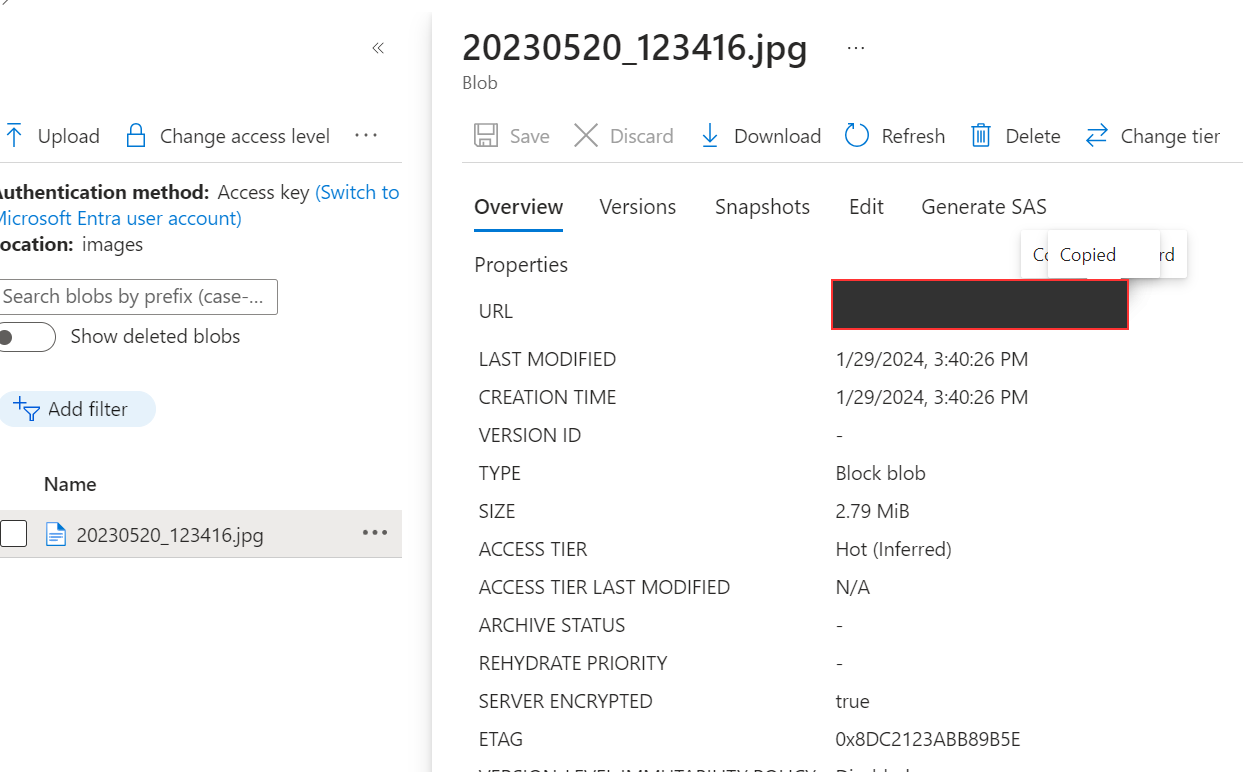Click the REHYDRATE PRIORITY property label
The width and height of the screenshot is (1243, 772).
[573, 663]
